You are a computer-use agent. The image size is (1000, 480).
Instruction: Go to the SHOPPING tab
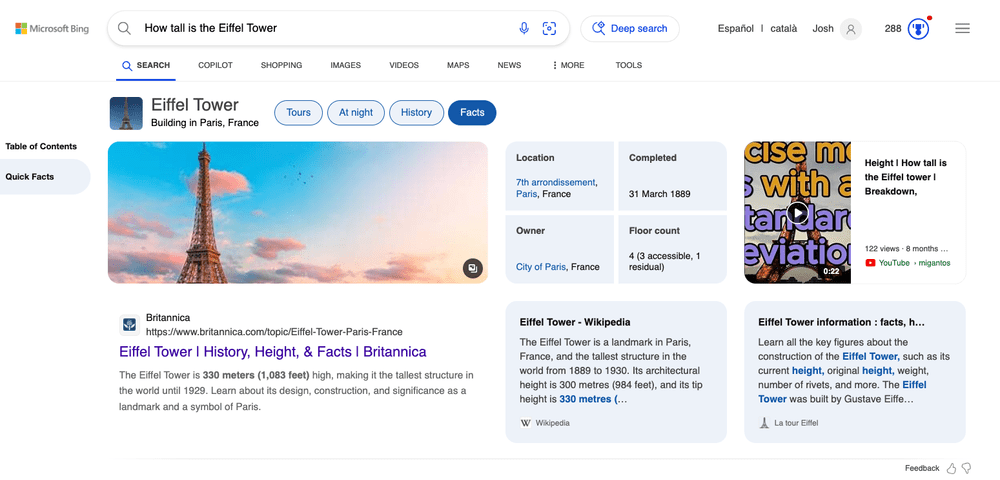[x=281, y=65]
